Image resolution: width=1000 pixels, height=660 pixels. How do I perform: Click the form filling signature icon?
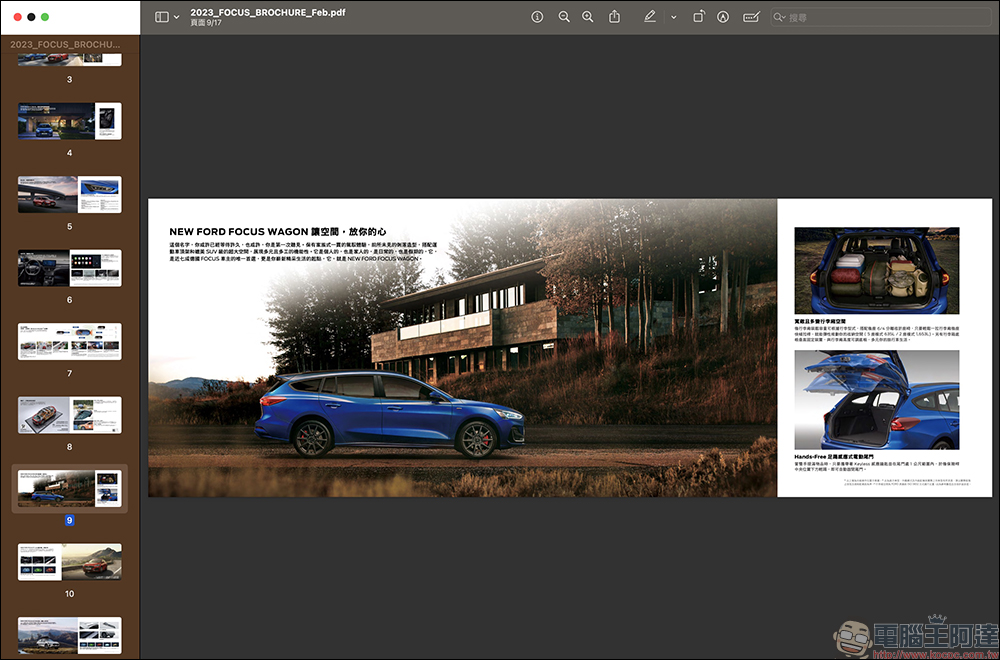click(751, 17)
